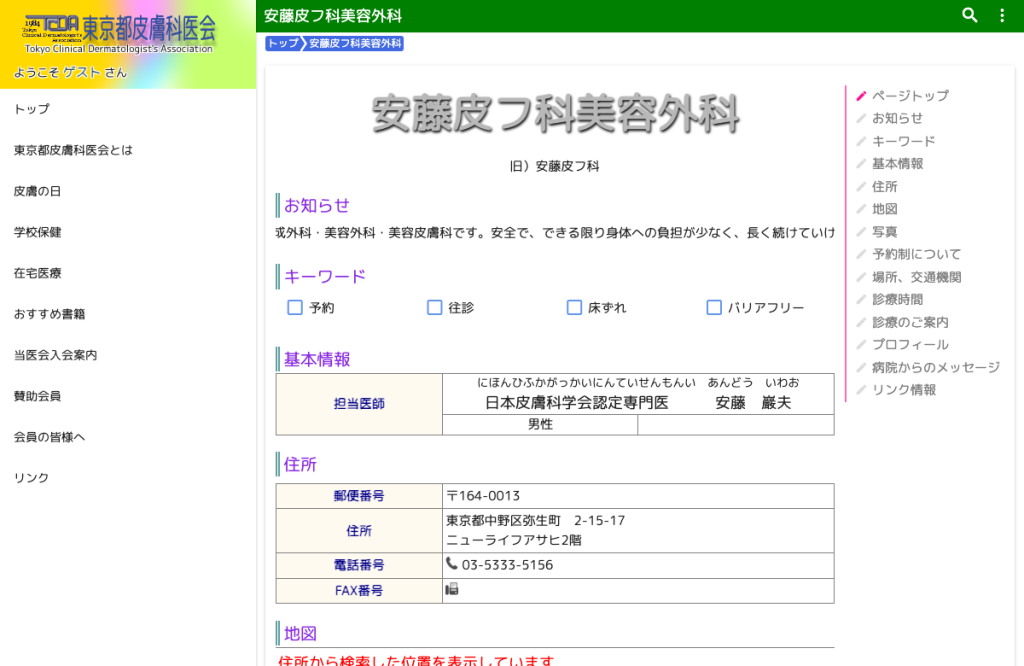Jump to 住所 section via outline link
Image resolution: width=1024 pixels, height=666 pixels.
[885, 187]
